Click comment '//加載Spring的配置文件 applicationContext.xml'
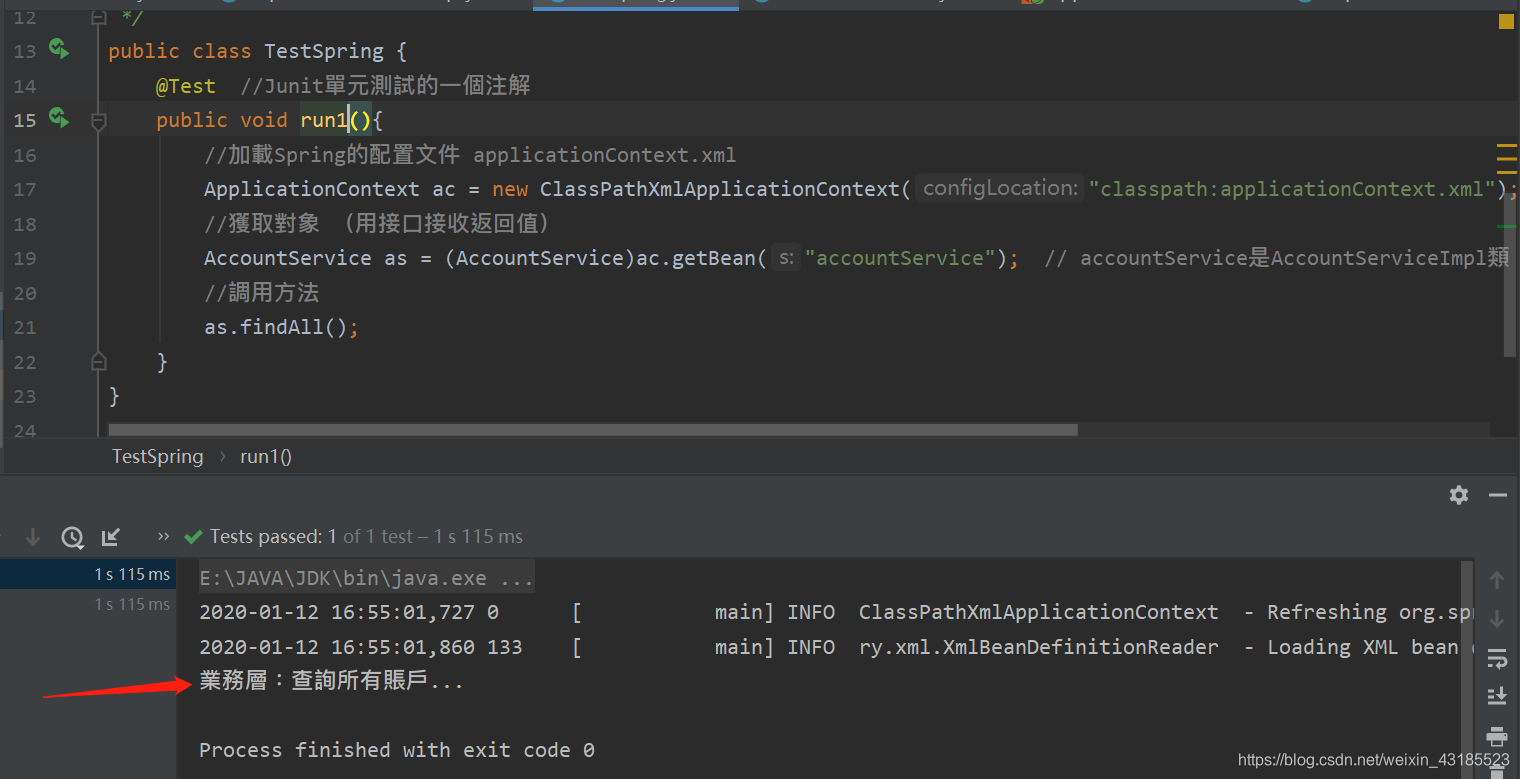The image size is (1520, 779). pyautogui.click(x=470, y=155)
